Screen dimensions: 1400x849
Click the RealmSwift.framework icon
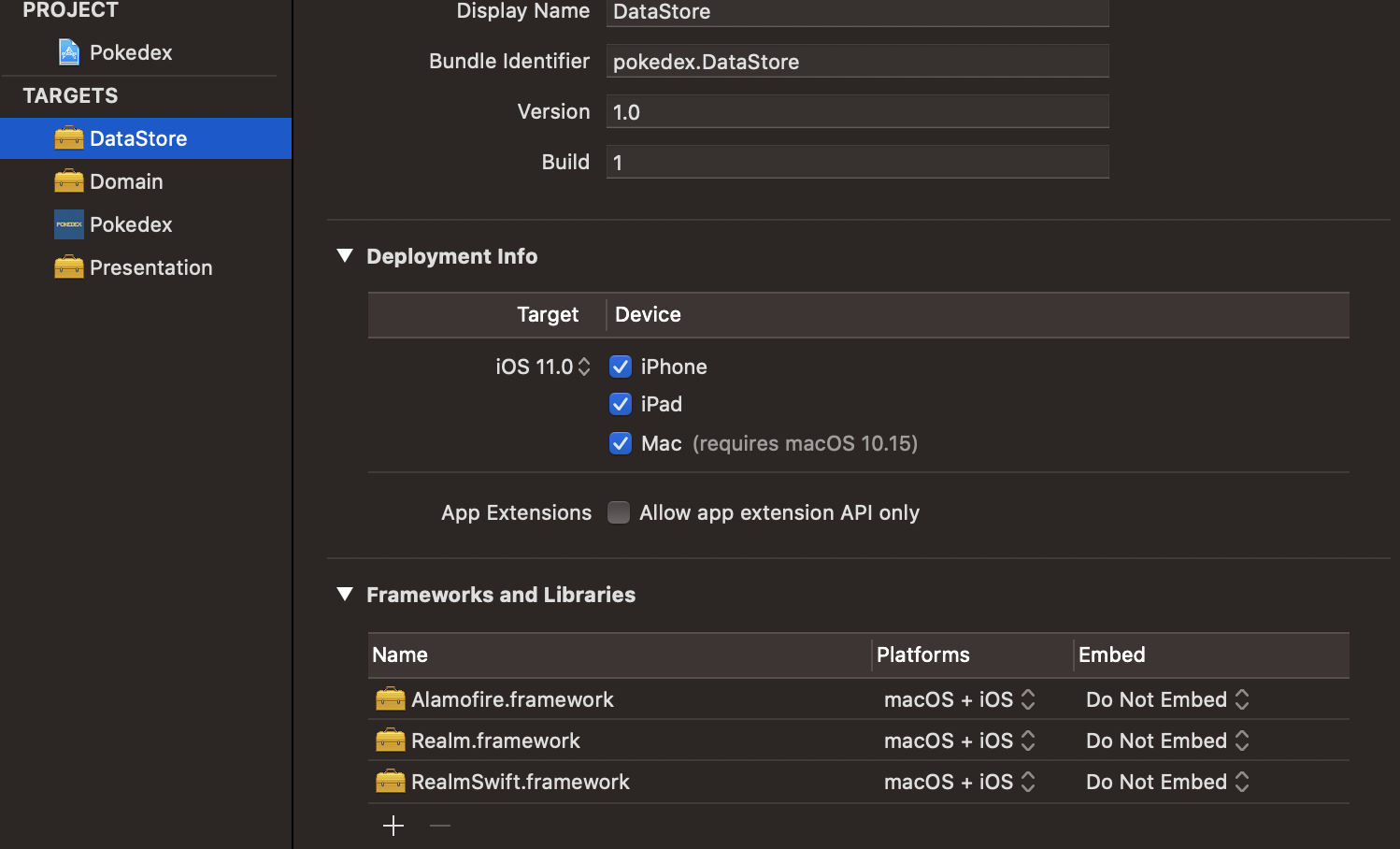pyautogui.click(x=390, y=781)
